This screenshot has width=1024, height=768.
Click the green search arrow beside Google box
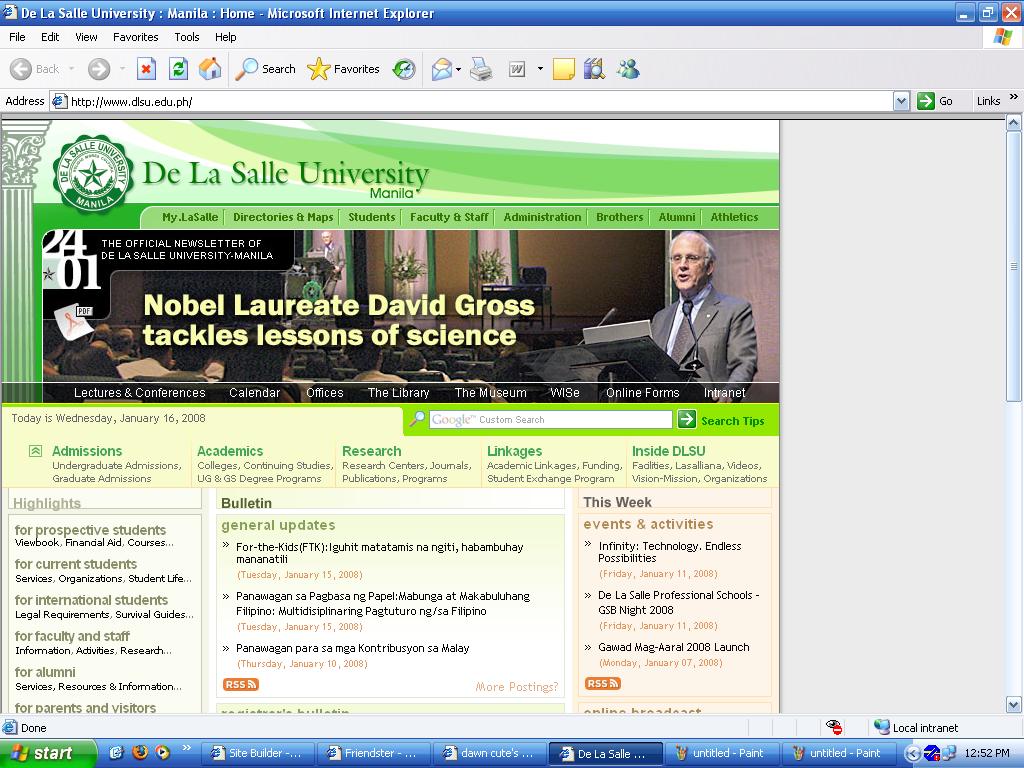point(687,419)
